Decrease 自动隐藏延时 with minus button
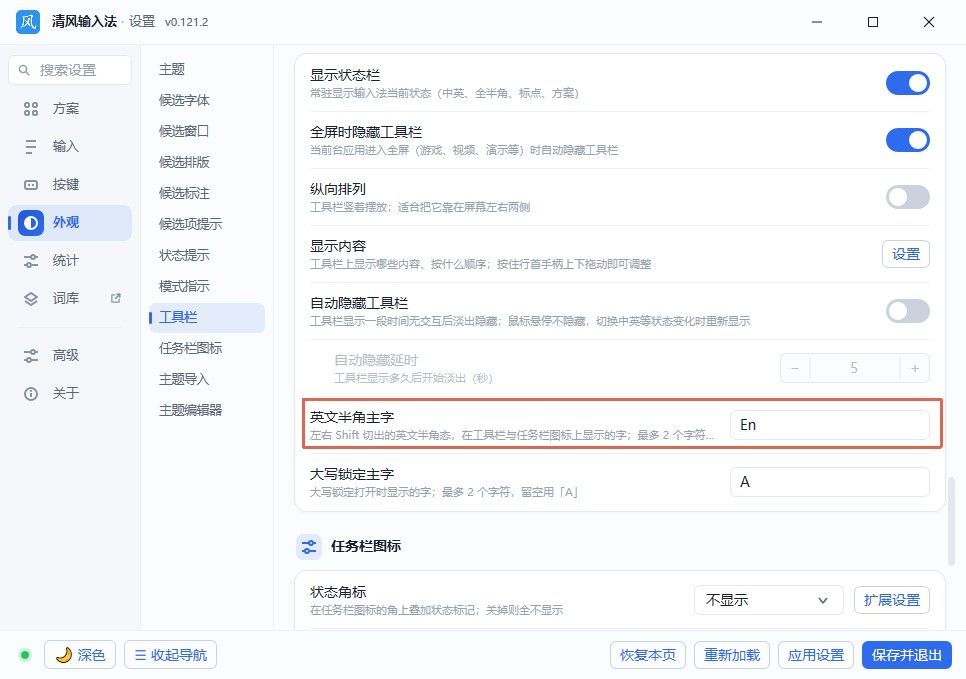Image resolution: width=966 pixels, height=679 pixels. point(795,368)
